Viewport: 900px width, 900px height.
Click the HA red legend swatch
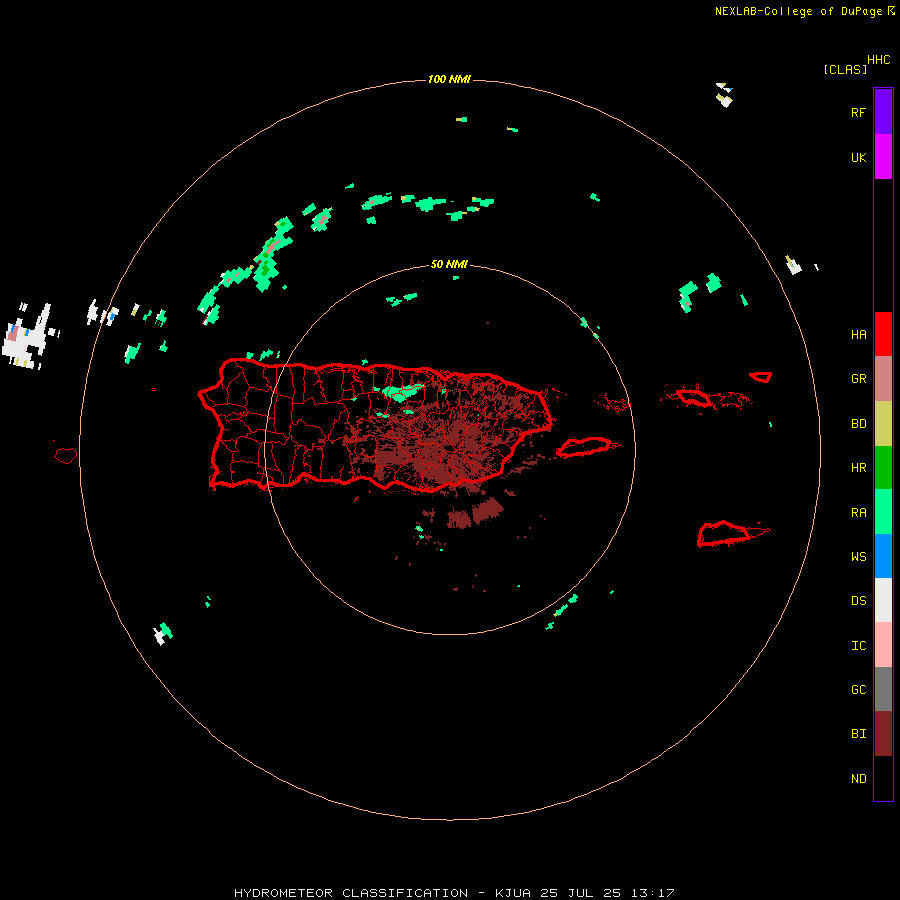[x=883, y=334]
